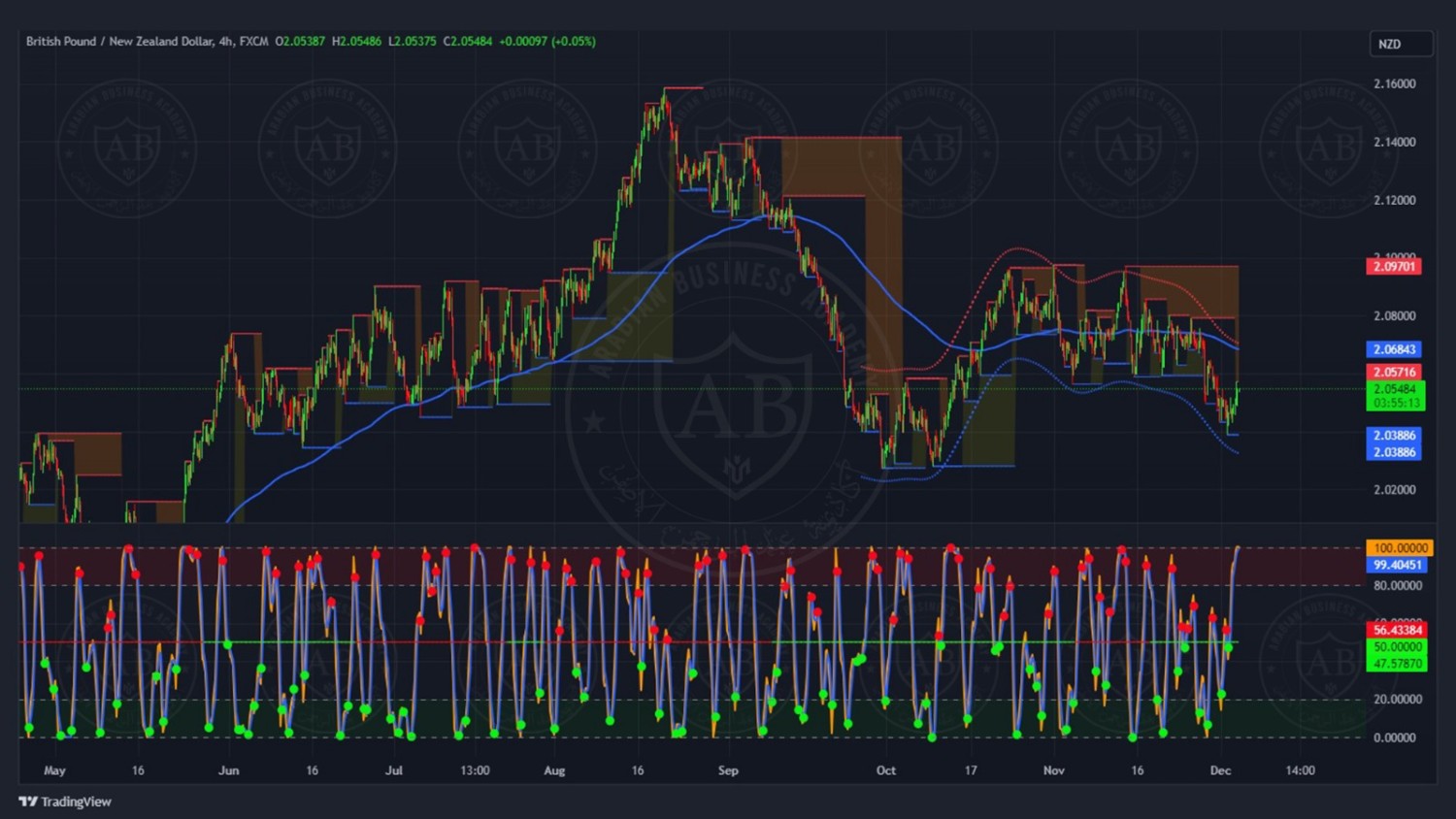Select the low value L2.05375

[x=413, y=42]
